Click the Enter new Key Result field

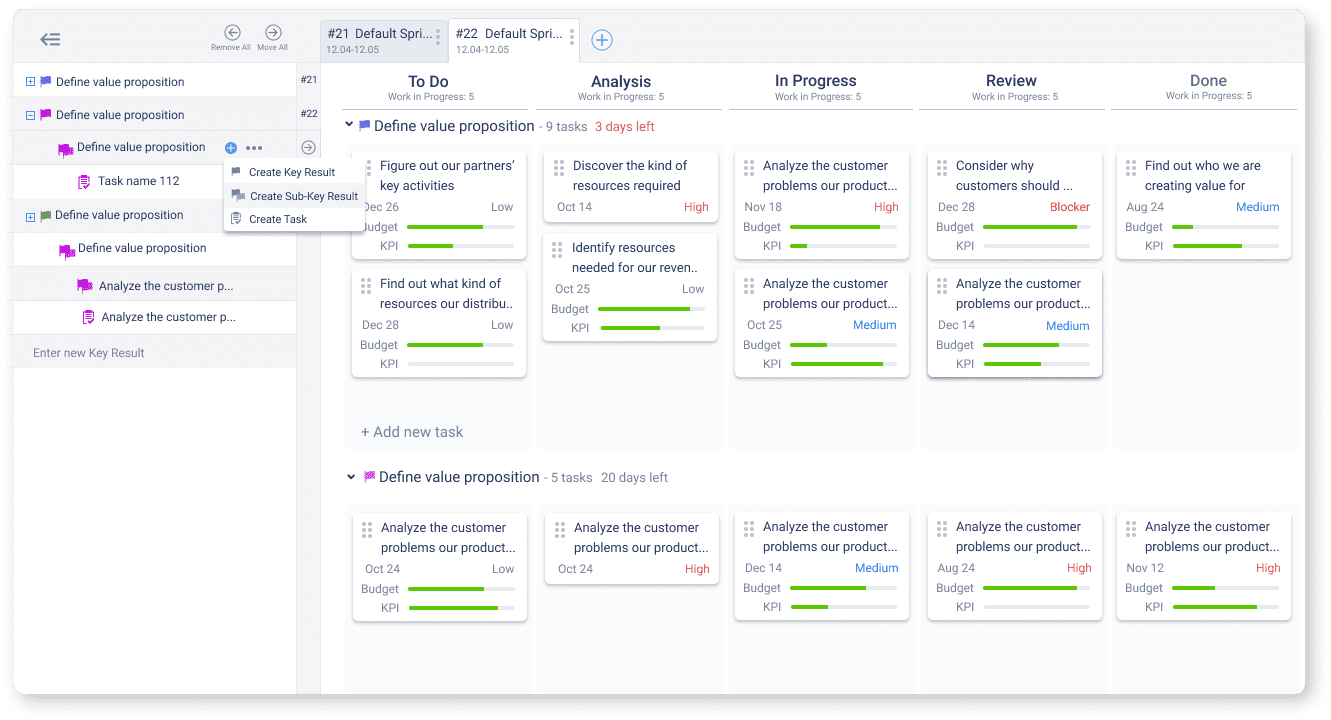155,353
